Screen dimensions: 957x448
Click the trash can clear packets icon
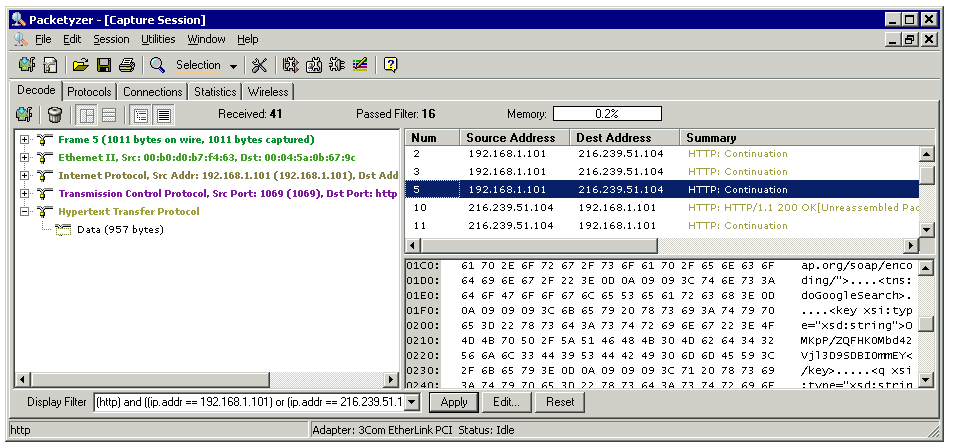[x=54, y=114]
